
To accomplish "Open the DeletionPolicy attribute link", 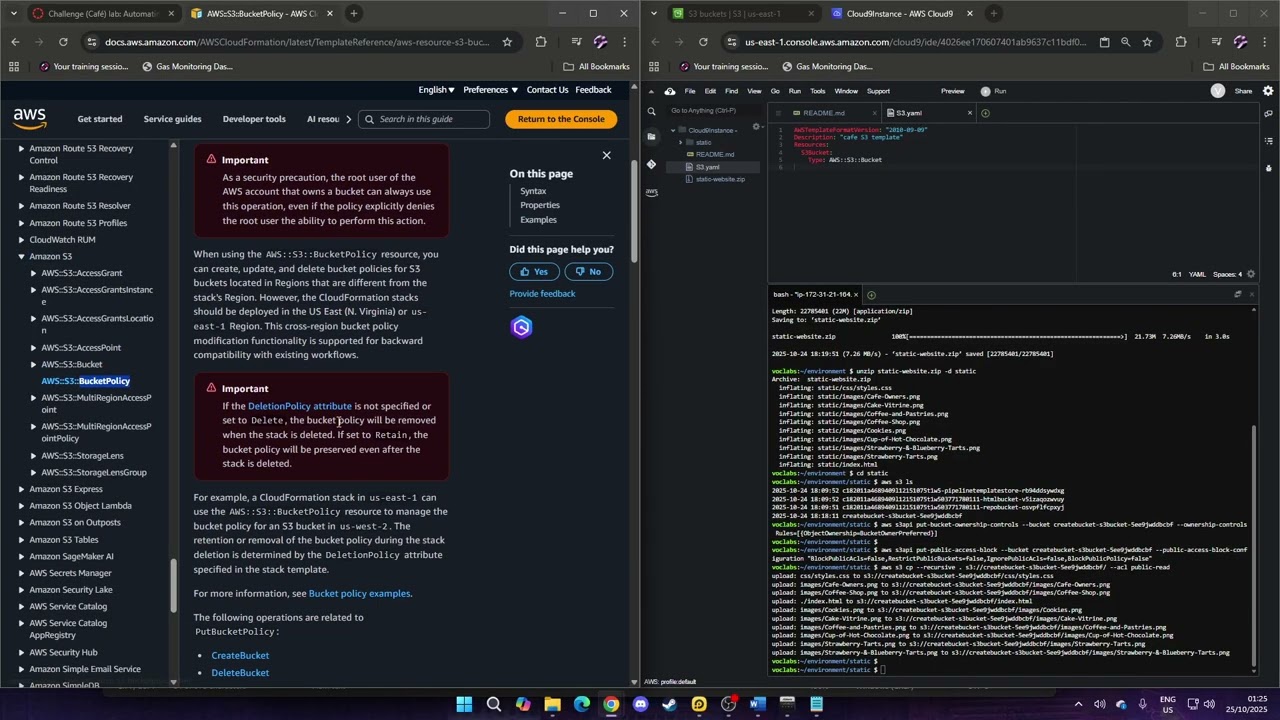I will pos(300,406).
